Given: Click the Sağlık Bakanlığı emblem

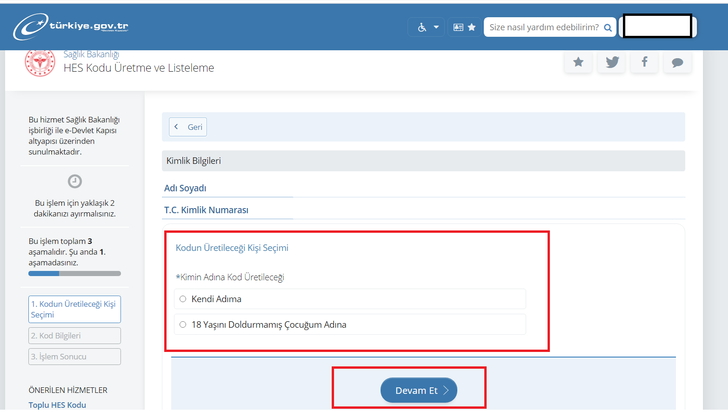Looking at the screenshot, I should click(x=40, y=62).
